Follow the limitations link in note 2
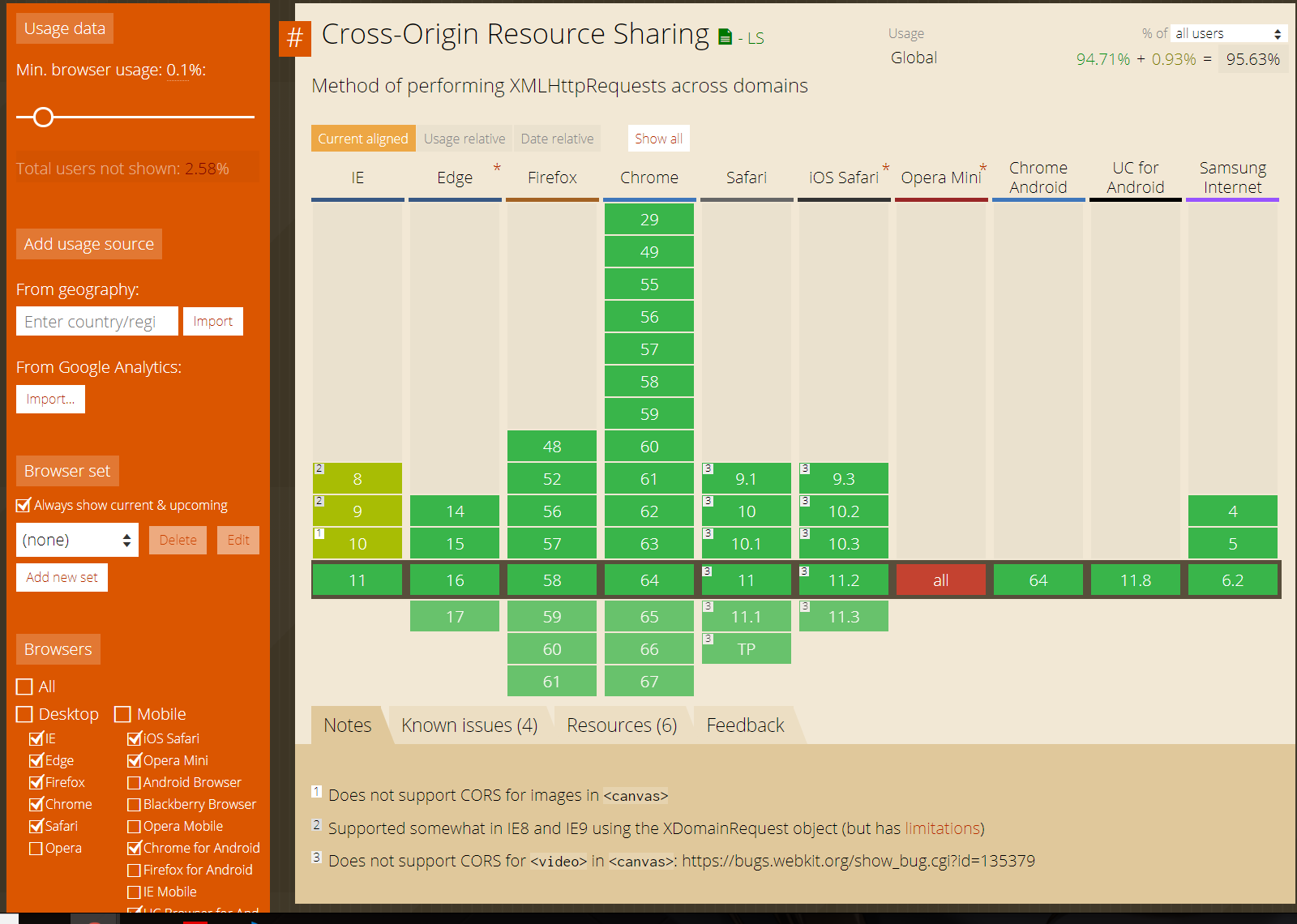 pos(942,828)
